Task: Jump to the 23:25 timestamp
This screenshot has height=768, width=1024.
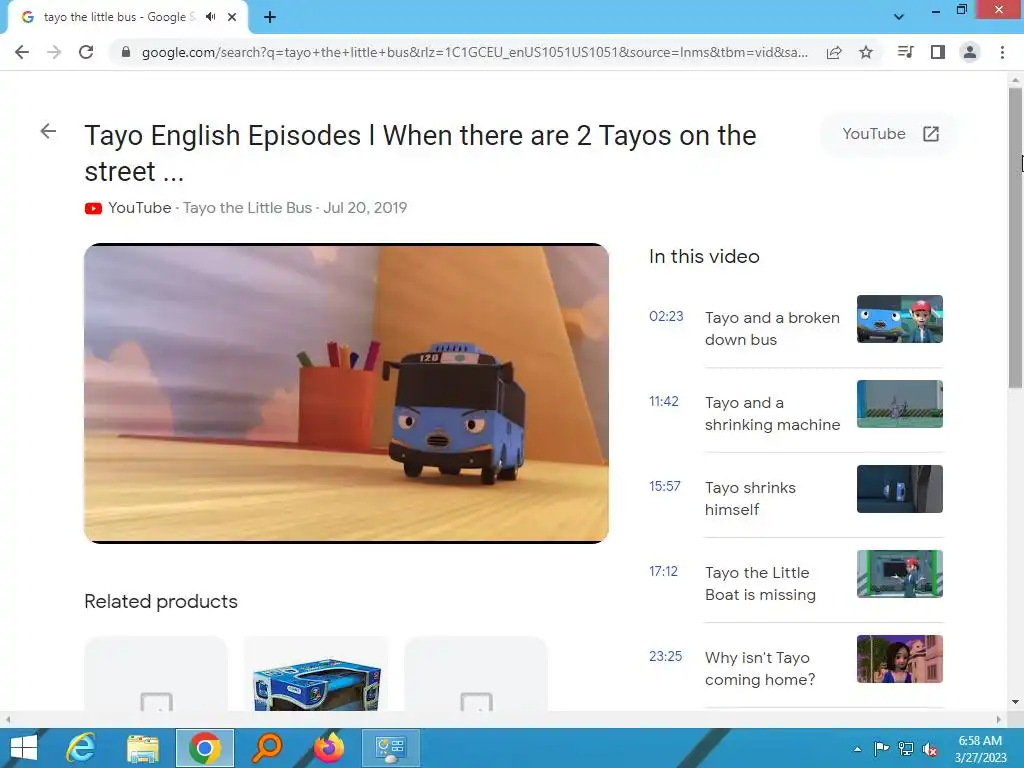Action: click(x=665, y=656)
